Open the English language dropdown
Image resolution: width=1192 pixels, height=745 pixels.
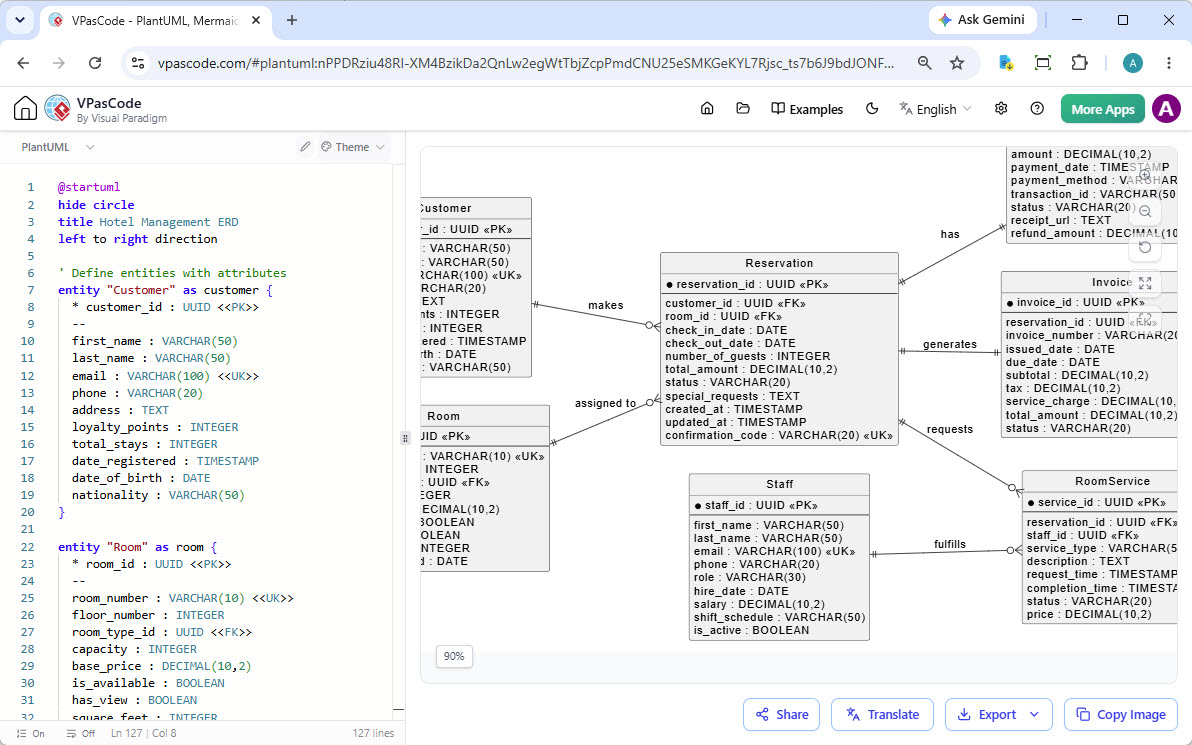935,109
